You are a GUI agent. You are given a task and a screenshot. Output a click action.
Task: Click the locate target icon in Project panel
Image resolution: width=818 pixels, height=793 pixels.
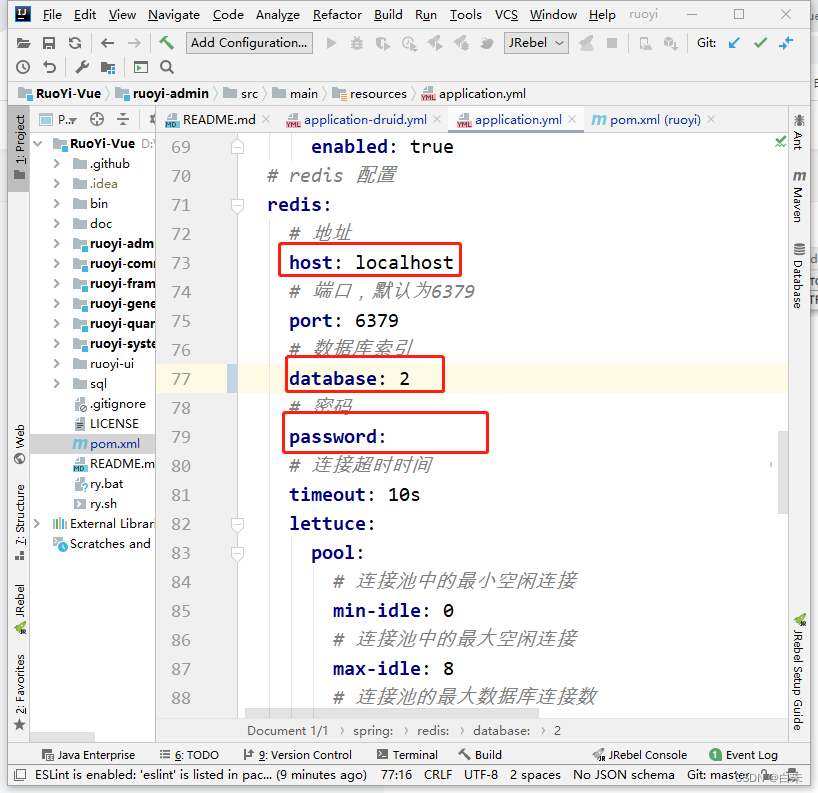click(x=97, y=119)
